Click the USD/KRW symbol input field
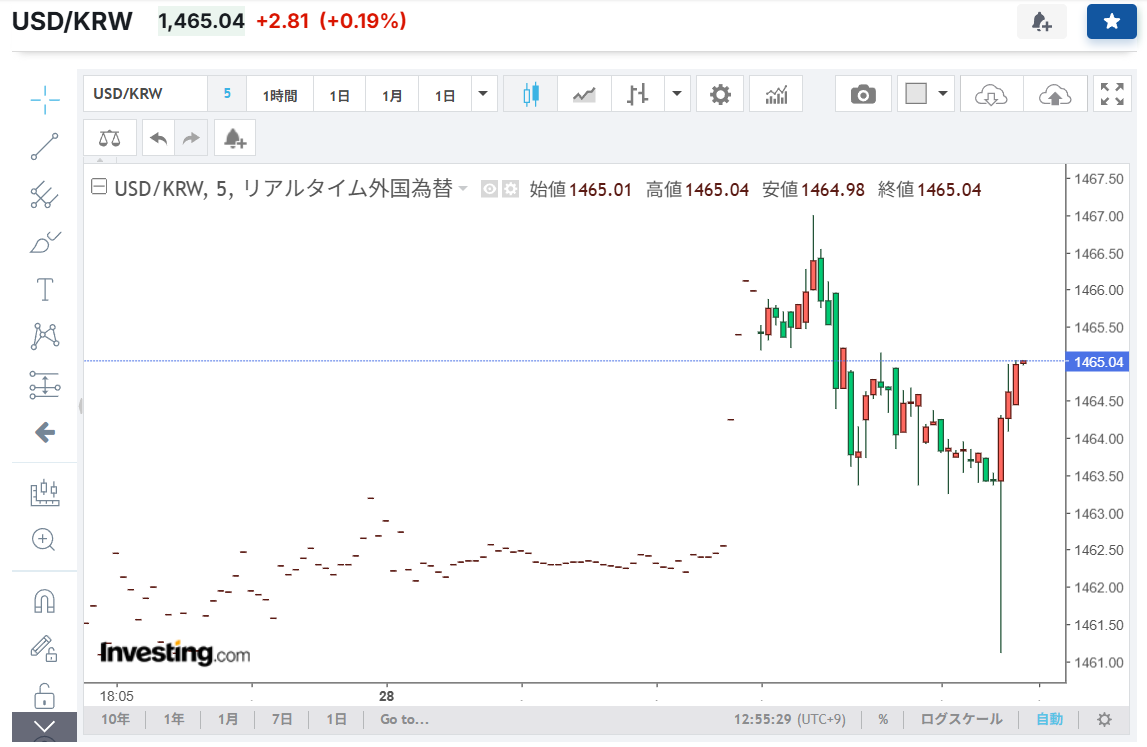 145,95
